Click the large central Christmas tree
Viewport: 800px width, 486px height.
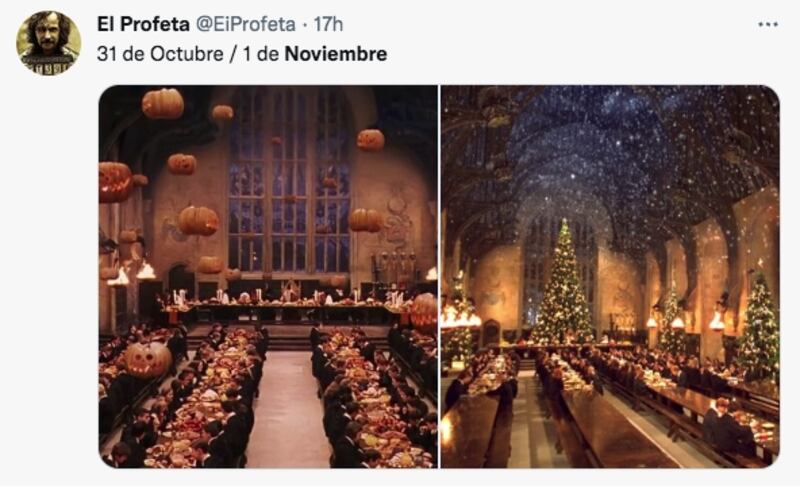[565, 283]
